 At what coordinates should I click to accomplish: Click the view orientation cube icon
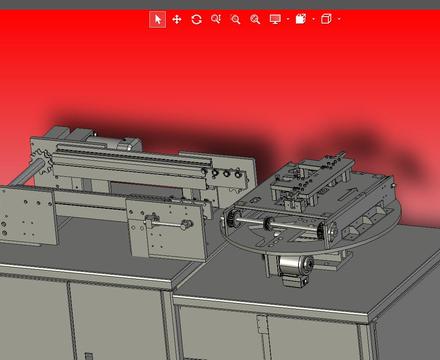click(x=326, y=19)
